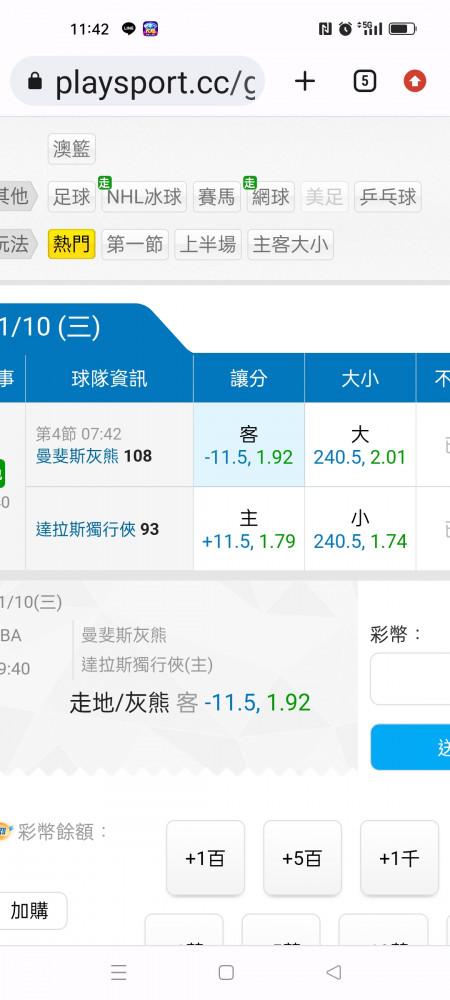Click the 加購 purchase button
This screenshot has height=1000, width=450.
30,911
